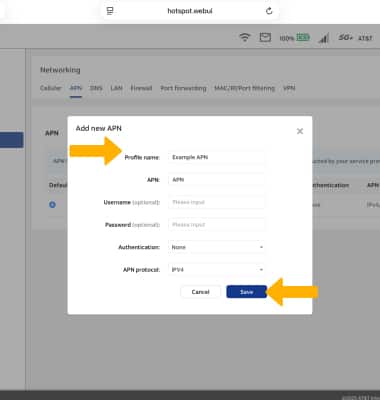The image size is (380, 400).
Task: Open the APN protocol dropdown
Action: [x=217, y=270]
